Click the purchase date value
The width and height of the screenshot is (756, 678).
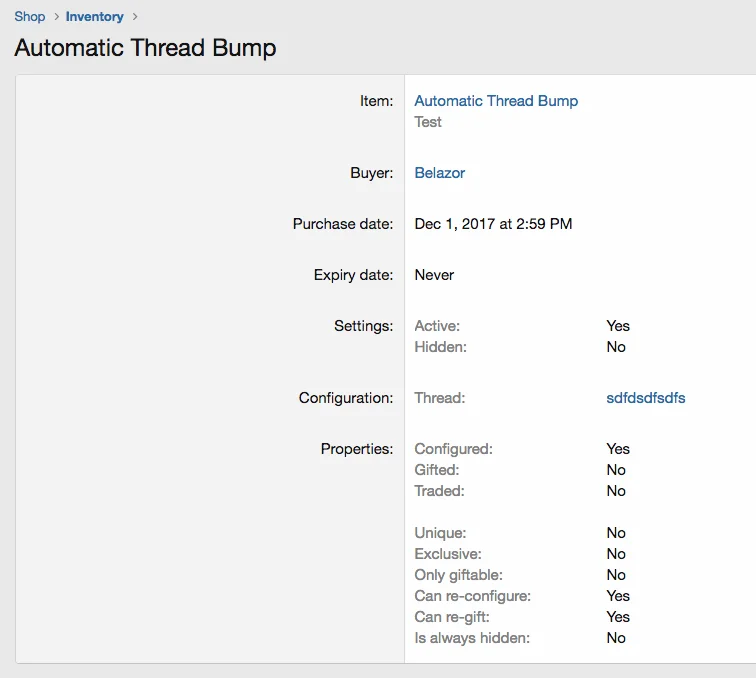pyautogui.click(x=493, y=224)
